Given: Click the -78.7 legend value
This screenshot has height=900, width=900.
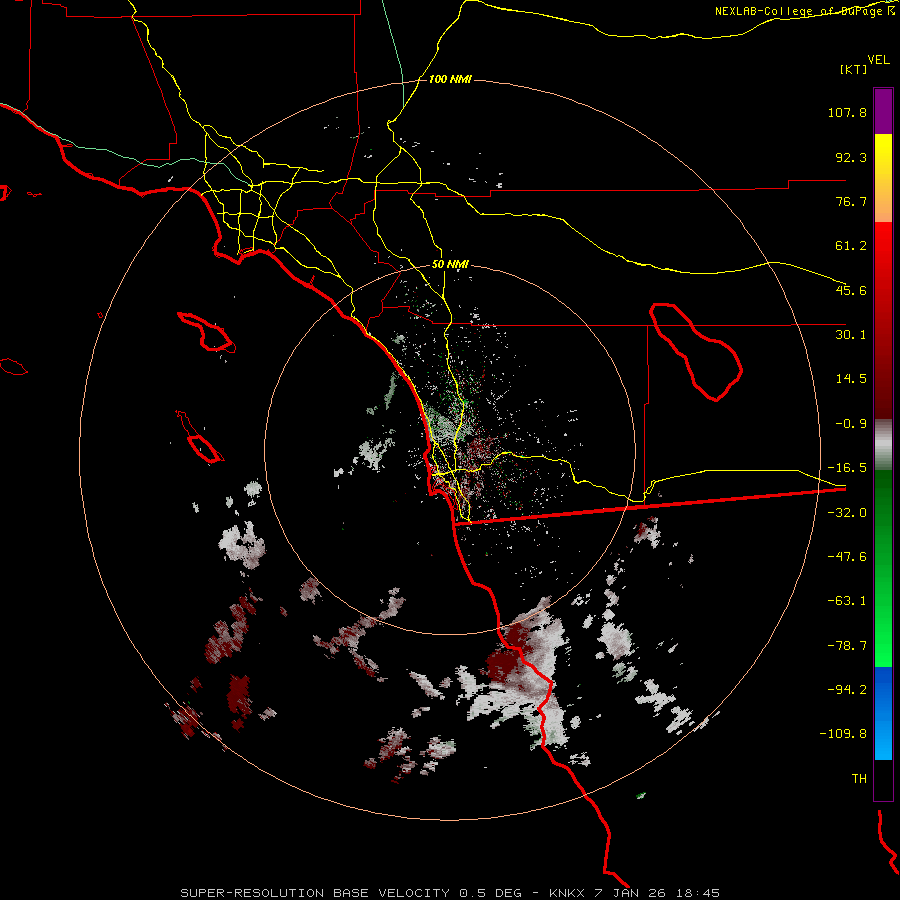Looking at the screenshot, I should point(847,646).
